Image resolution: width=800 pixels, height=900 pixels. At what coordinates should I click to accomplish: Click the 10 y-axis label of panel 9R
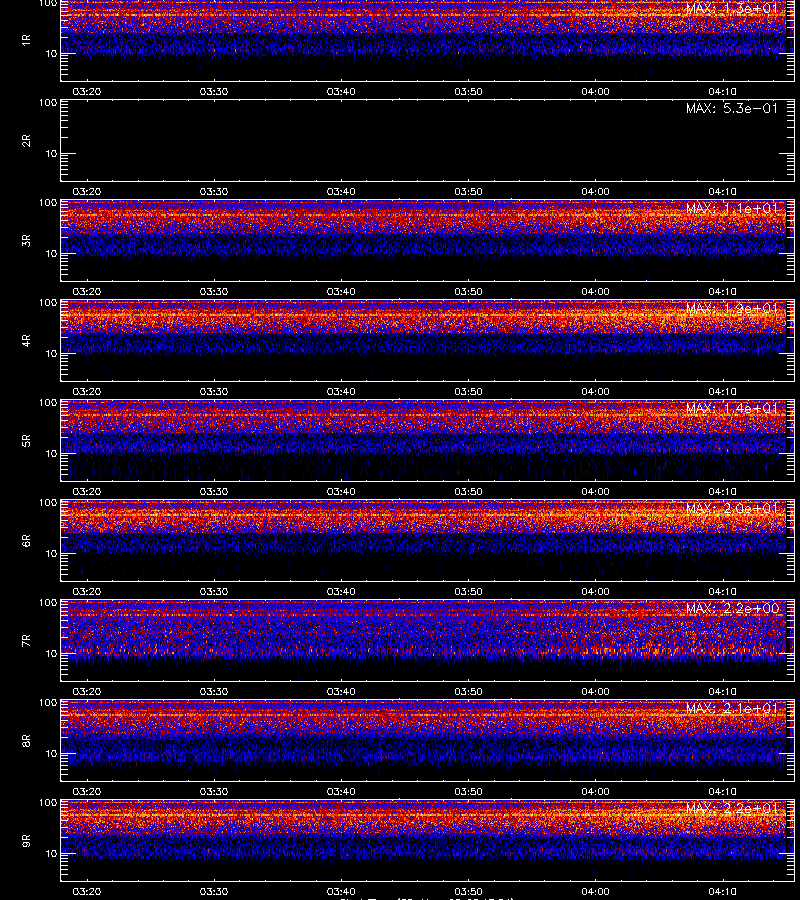(x=51, y=854)
